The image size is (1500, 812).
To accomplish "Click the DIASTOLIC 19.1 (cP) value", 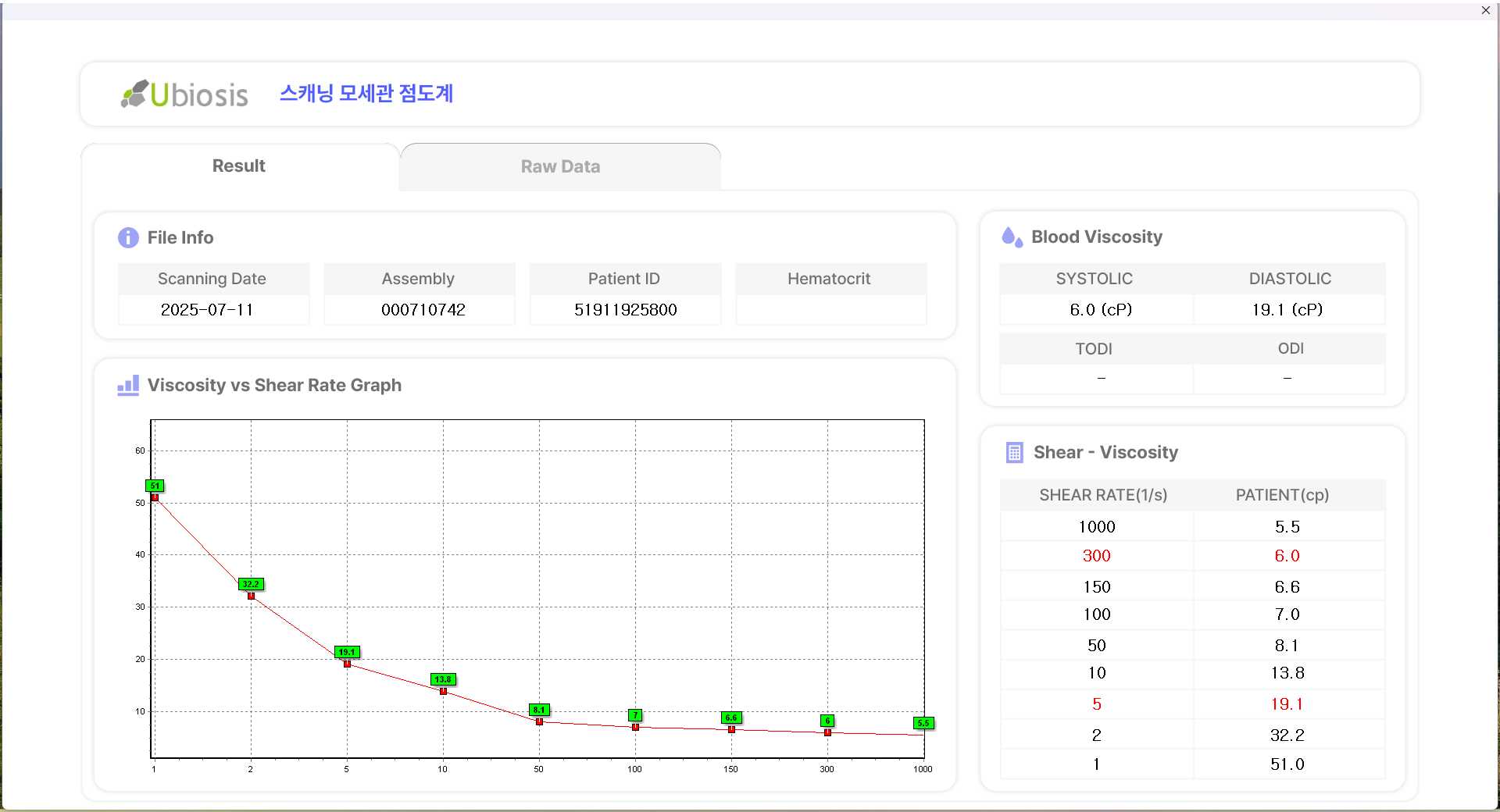I will (1287, 310).
